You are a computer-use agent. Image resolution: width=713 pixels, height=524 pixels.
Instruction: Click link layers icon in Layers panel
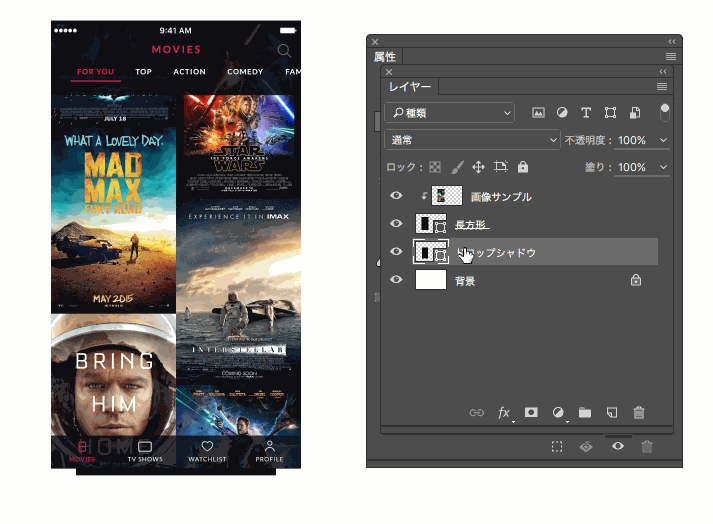tap(477, 413)
